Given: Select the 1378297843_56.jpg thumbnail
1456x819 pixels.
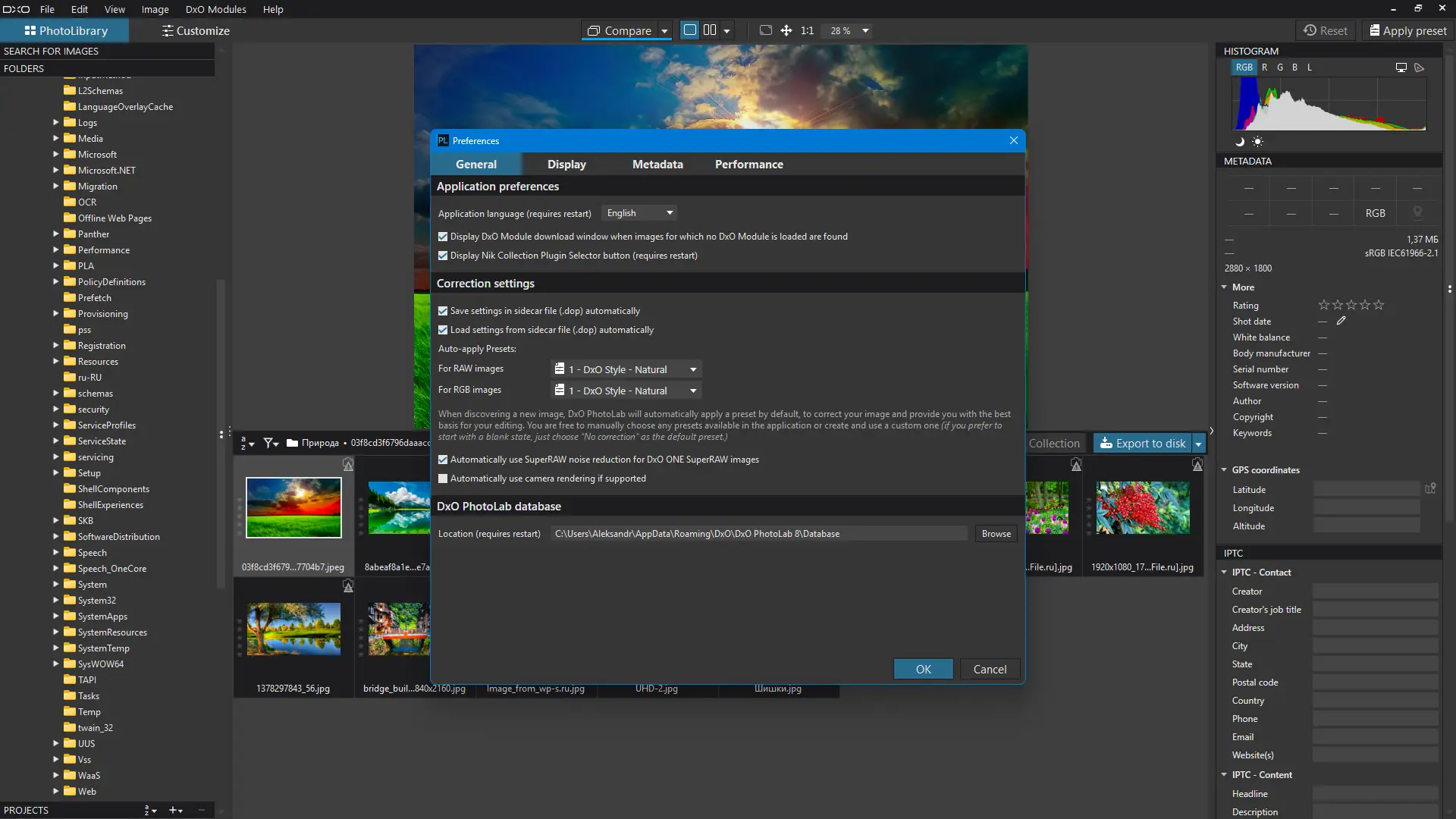Looking at the screenshot, I should [293, 629].
